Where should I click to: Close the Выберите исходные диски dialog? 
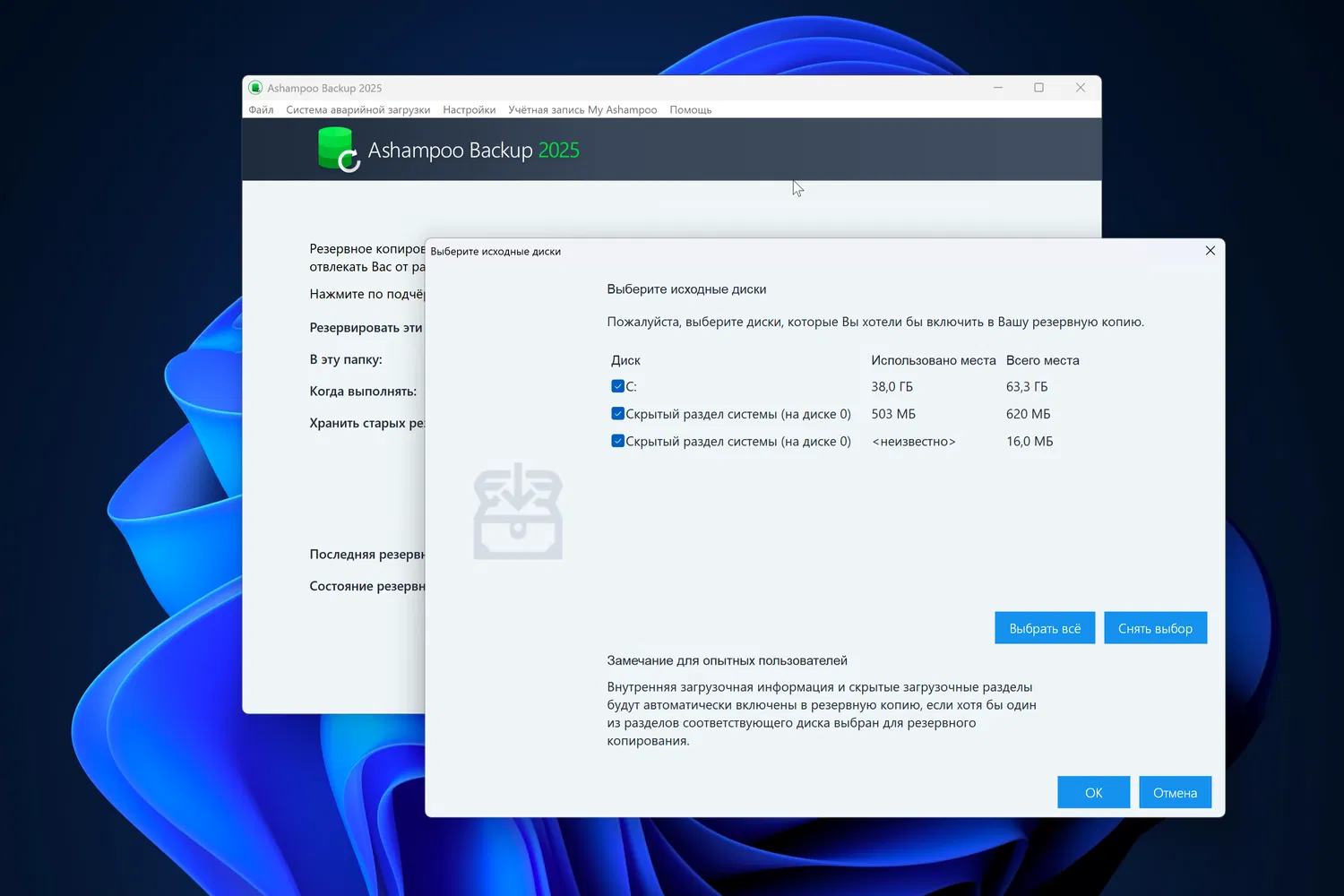(1210, 251)
